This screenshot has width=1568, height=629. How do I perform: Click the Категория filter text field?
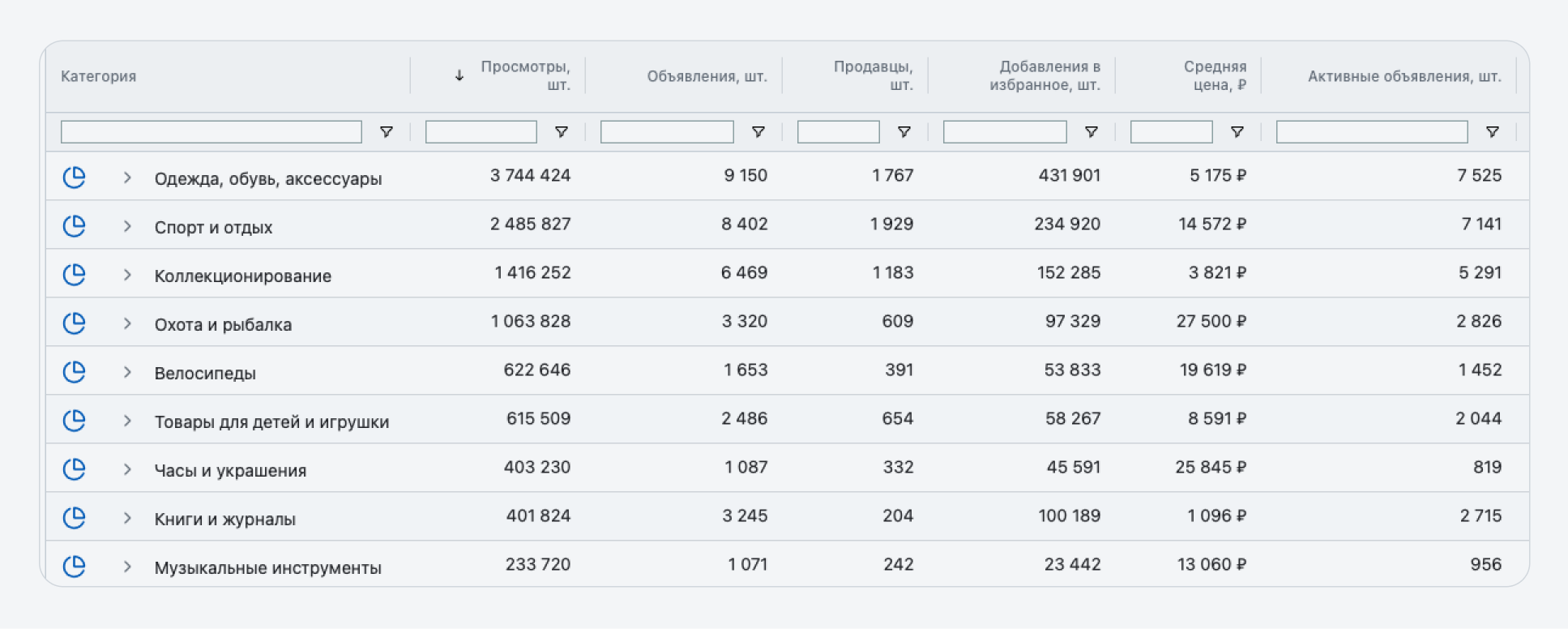coord(211,132)
